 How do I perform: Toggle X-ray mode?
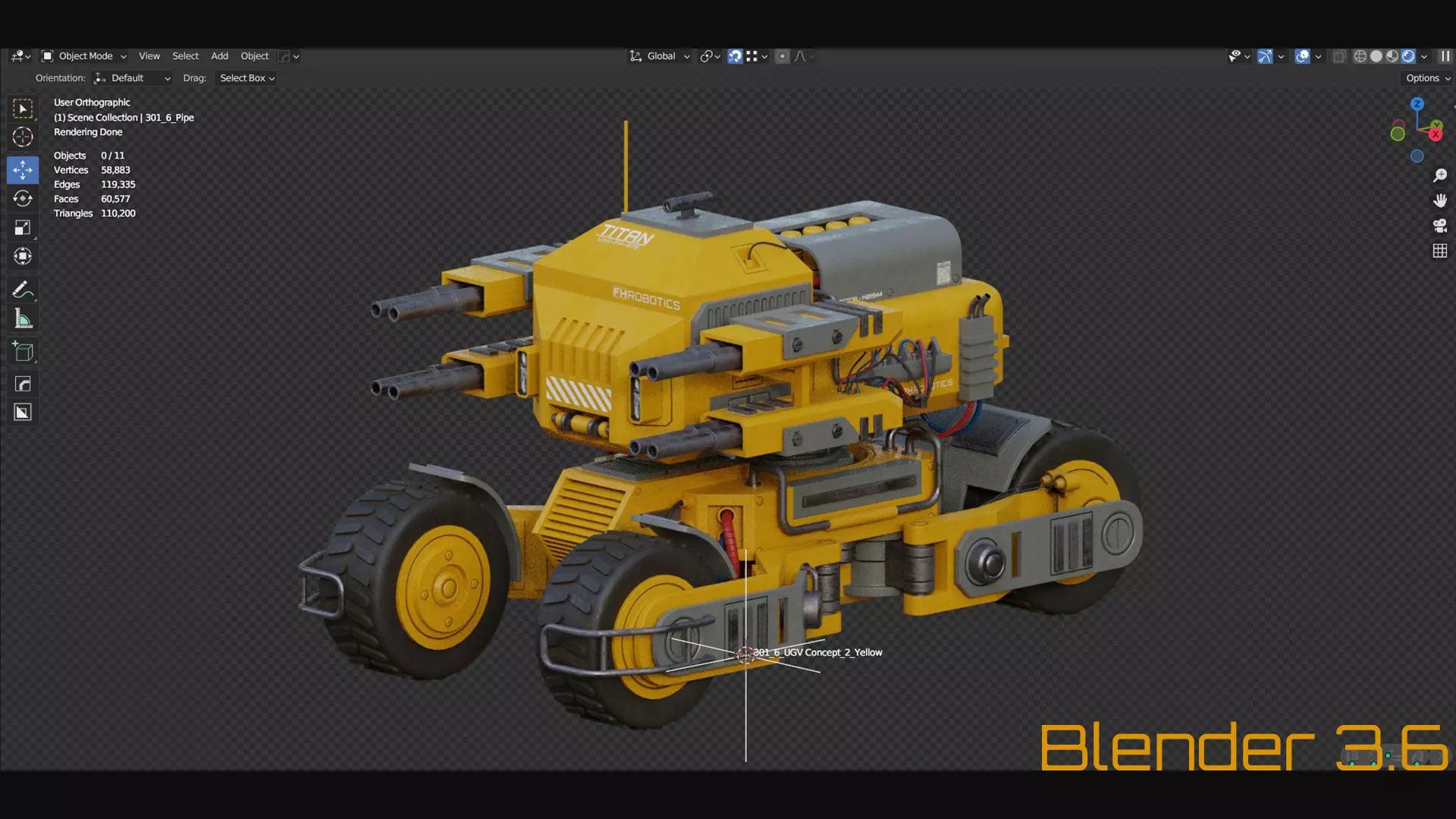coord(1339,56)
